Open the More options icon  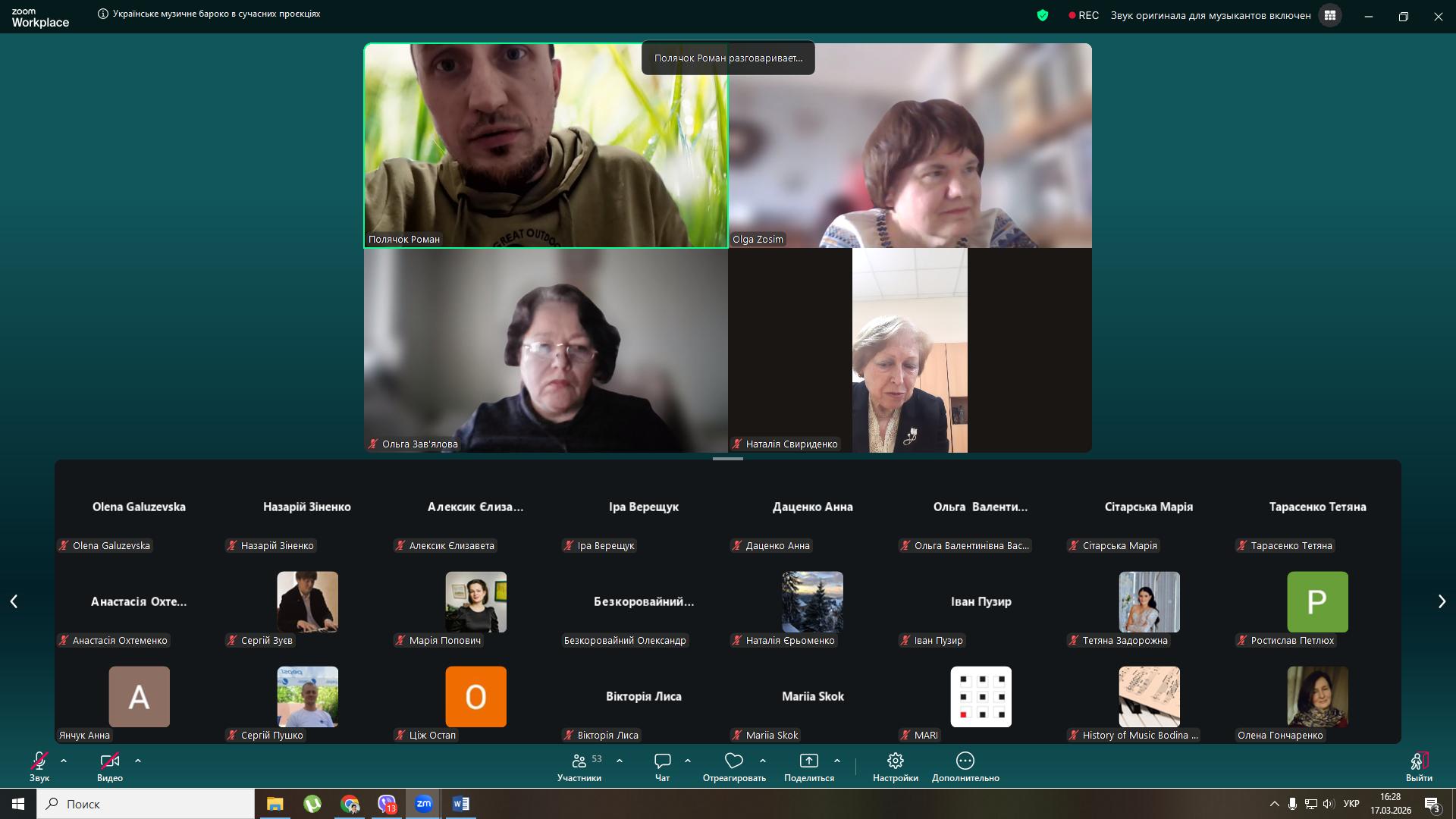point(965,761)
